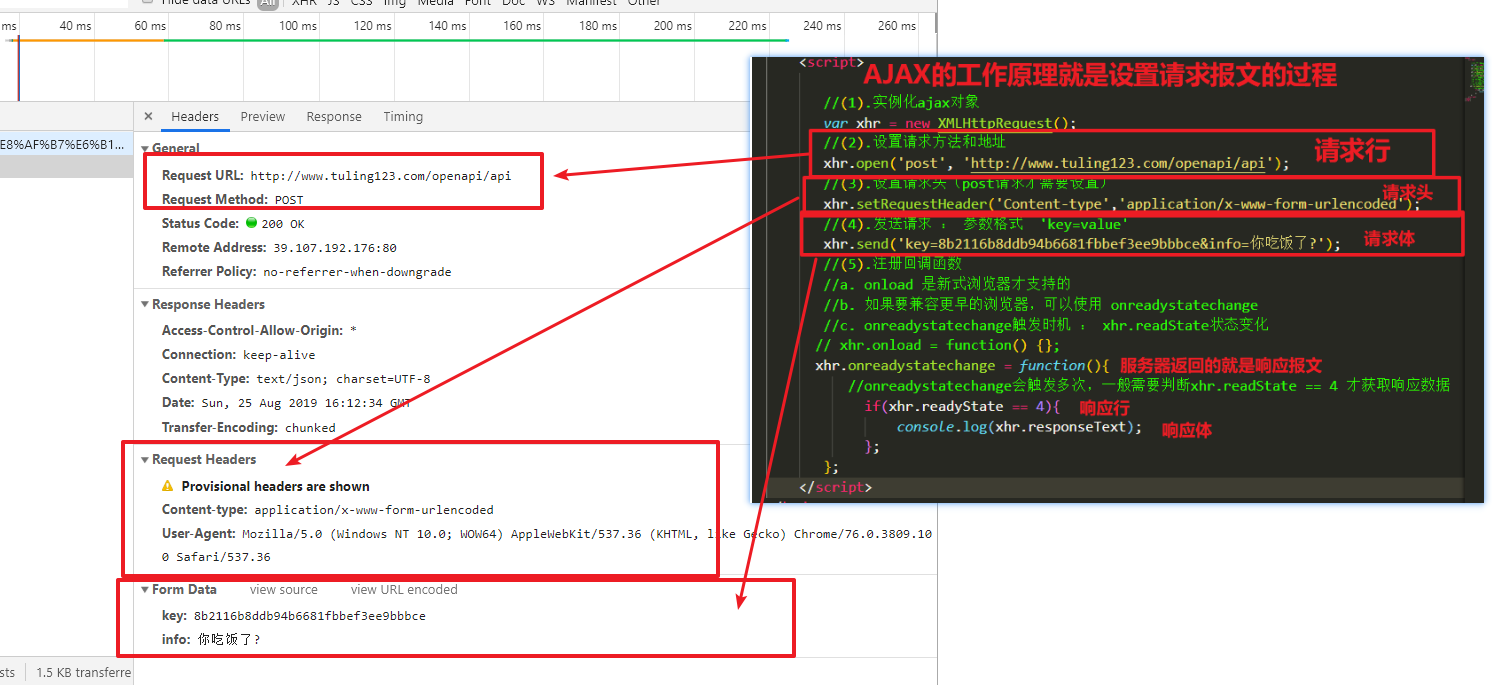Collapse the General section

click(144, 149)
